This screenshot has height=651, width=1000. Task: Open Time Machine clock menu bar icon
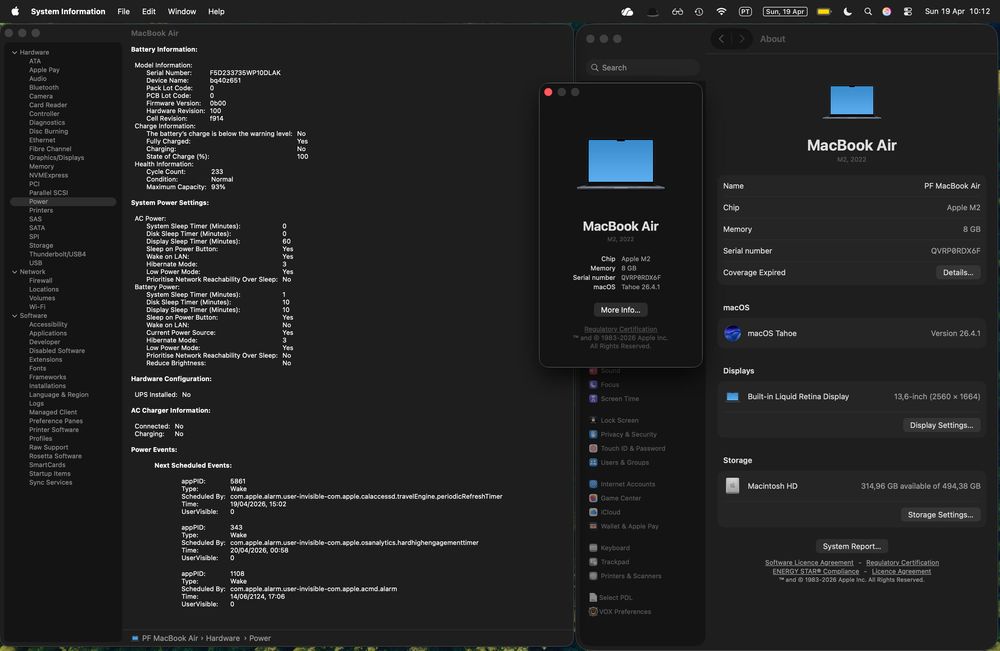(x=699, y=11)
